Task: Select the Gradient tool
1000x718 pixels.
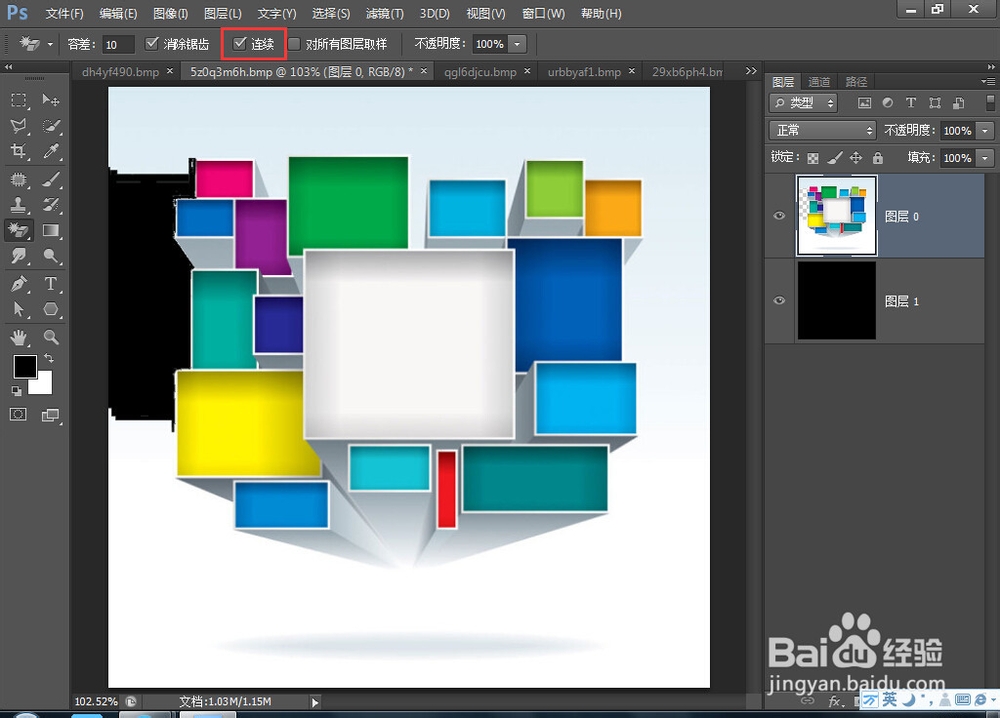Action: point(51,230)
